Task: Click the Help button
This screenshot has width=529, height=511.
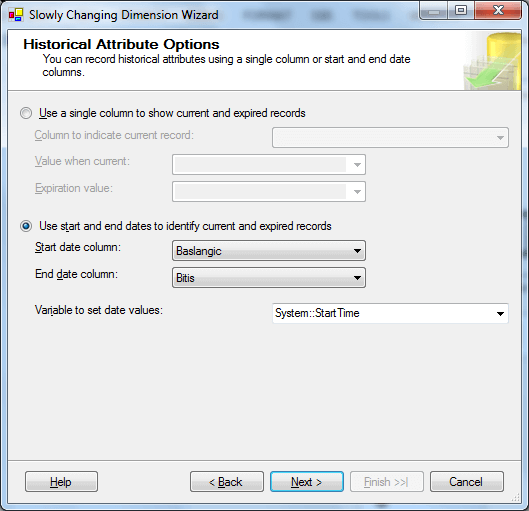Action: [61, 482]
